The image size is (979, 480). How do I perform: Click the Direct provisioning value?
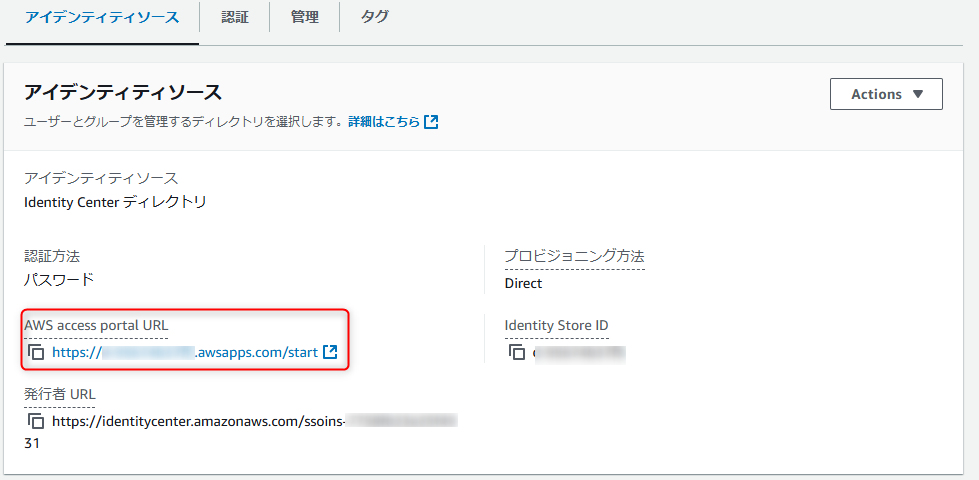pos(523,283)
